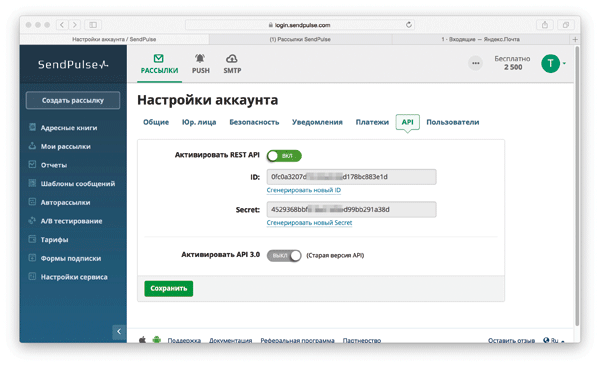
Task: Collapse the sidebar with the chevron button
Action: [x=119, y=332]
